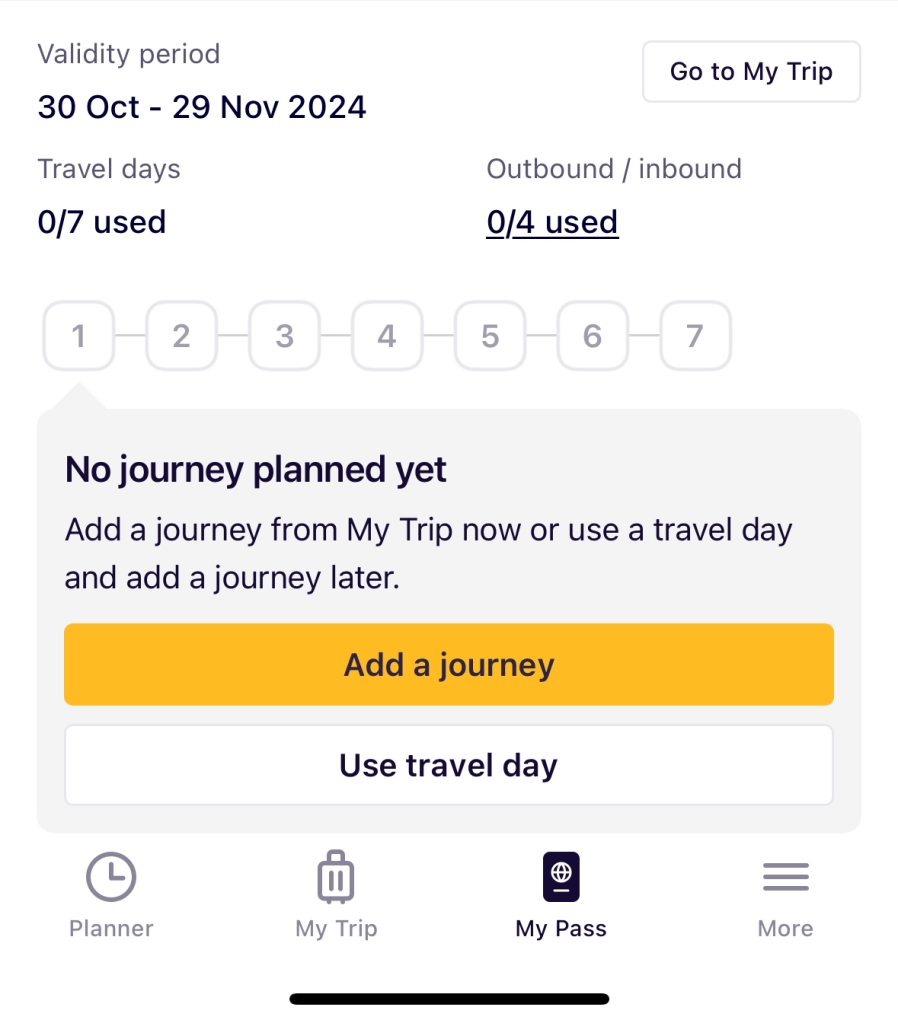
Task: Select travel day 5 box
Action: pyautogui.click(x=490, y=335)
